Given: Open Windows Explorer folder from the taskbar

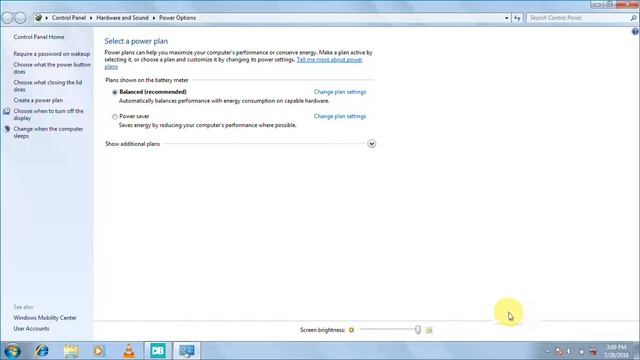Looking at the screenshot, I should coord(71,351).
